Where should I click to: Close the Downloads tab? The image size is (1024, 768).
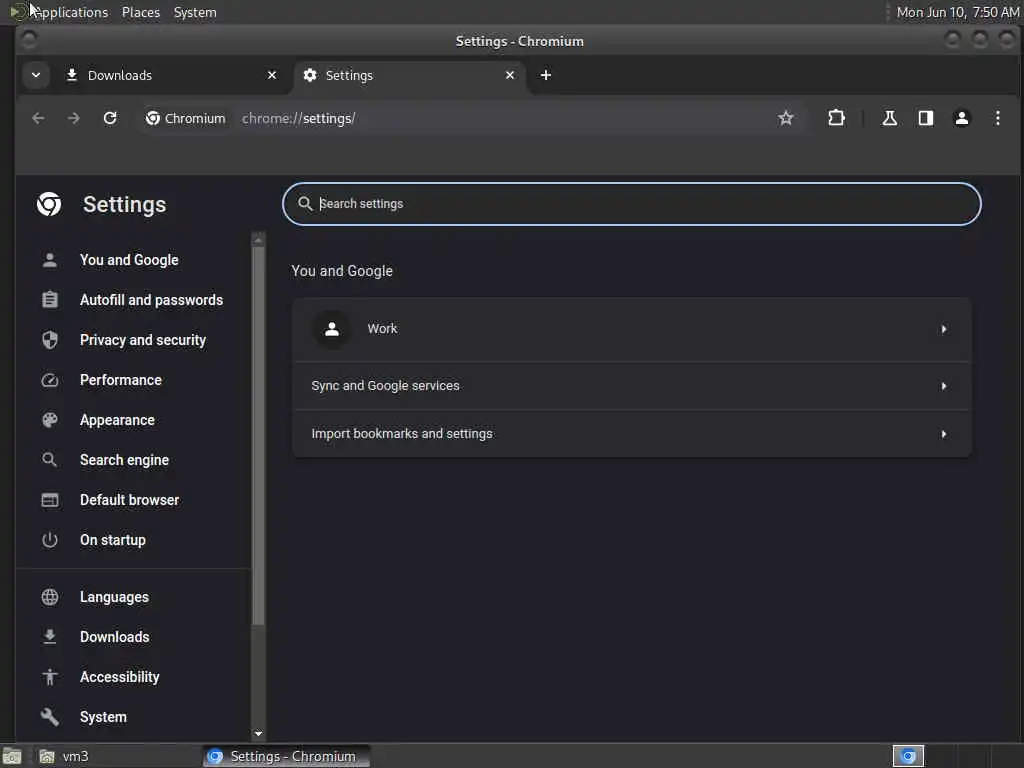[272, 75]
